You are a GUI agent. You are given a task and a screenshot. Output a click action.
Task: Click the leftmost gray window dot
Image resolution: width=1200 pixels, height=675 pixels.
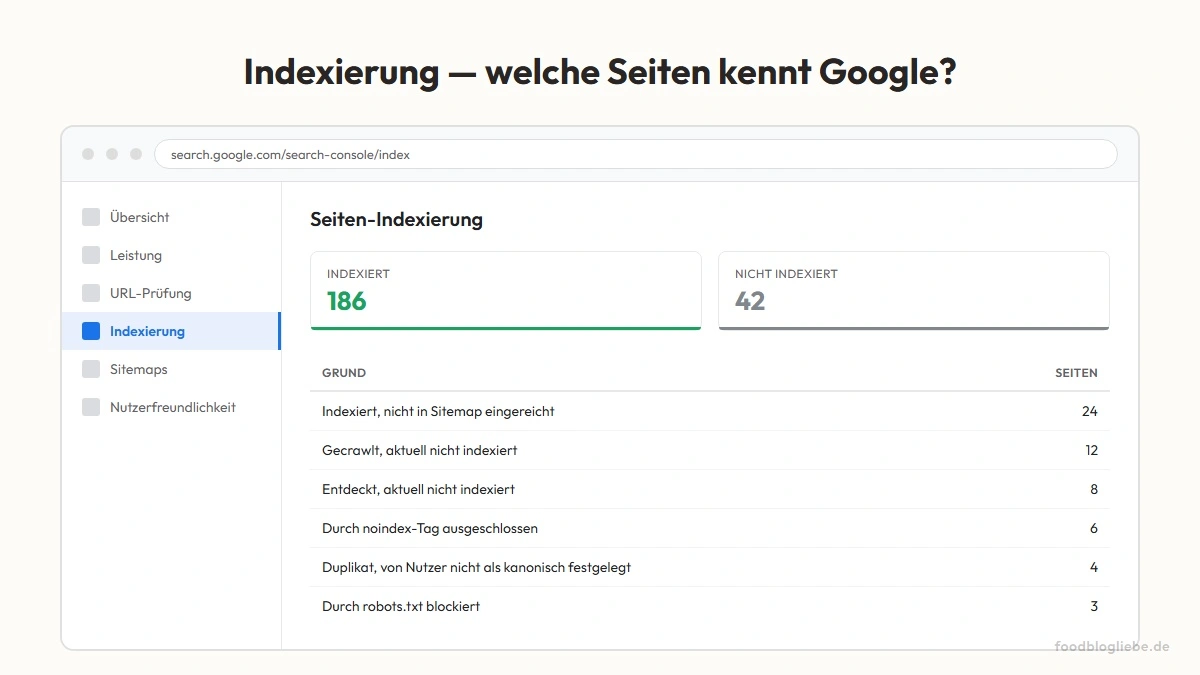[87, 154]
